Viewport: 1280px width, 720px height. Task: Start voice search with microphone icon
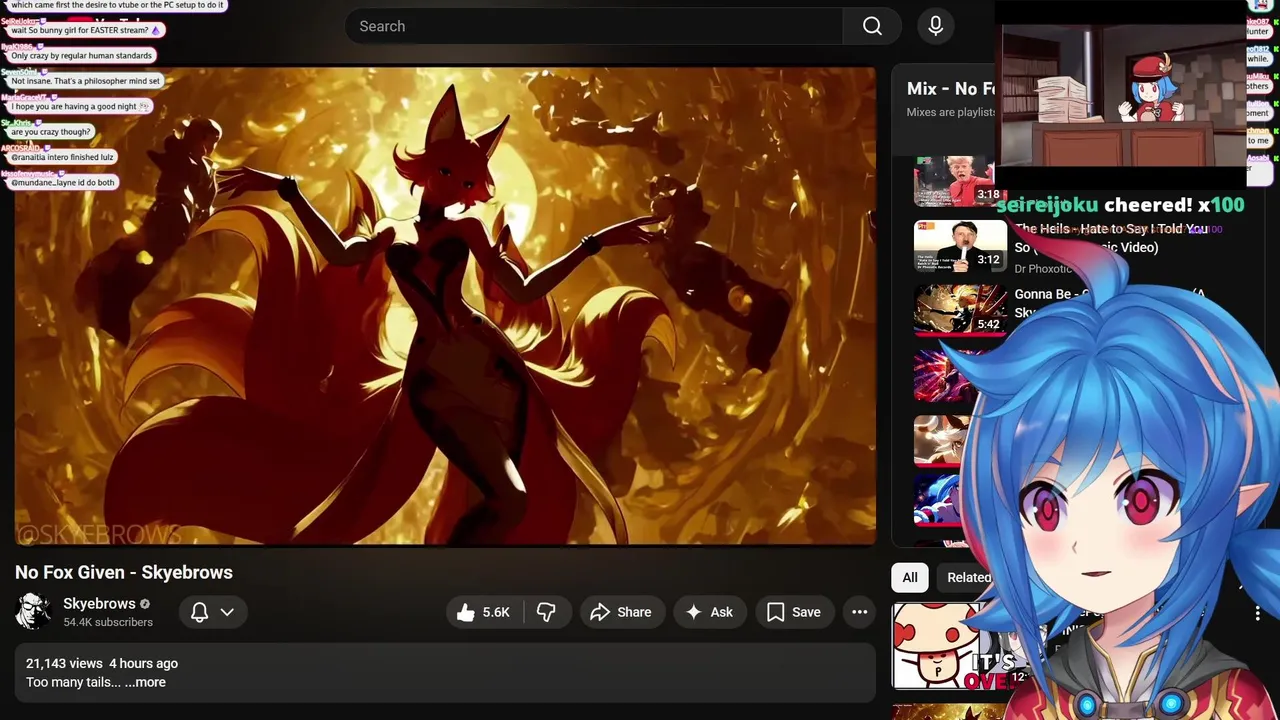936,26
